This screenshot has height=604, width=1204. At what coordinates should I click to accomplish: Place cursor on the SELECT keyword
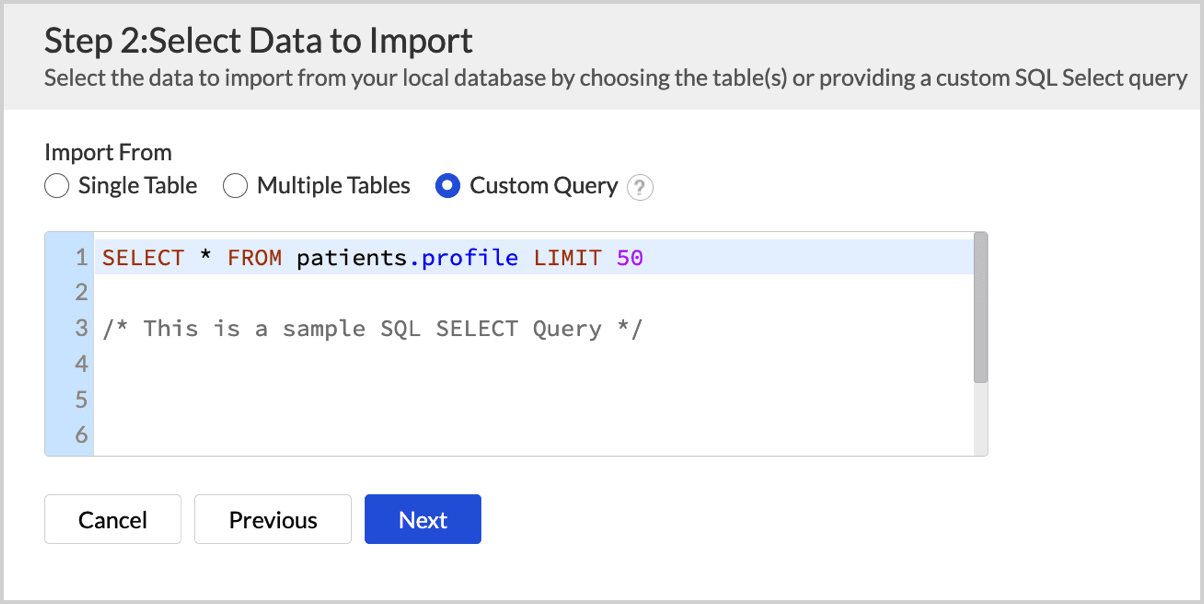click(x=143, y=258)
